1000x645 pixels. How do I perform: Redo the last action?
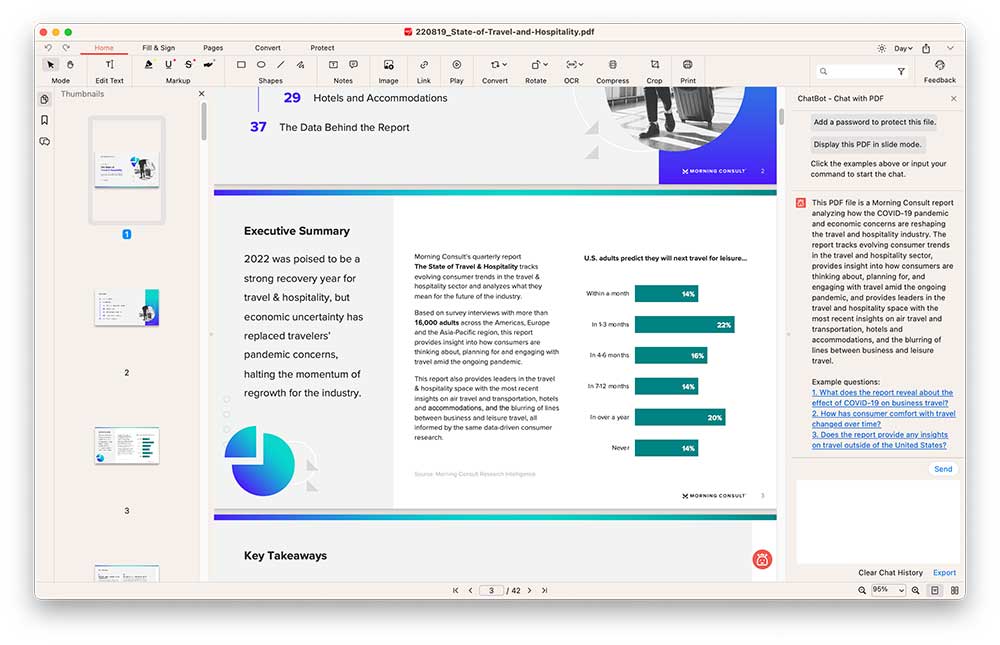pyautogui.click(x=66, y=48)
